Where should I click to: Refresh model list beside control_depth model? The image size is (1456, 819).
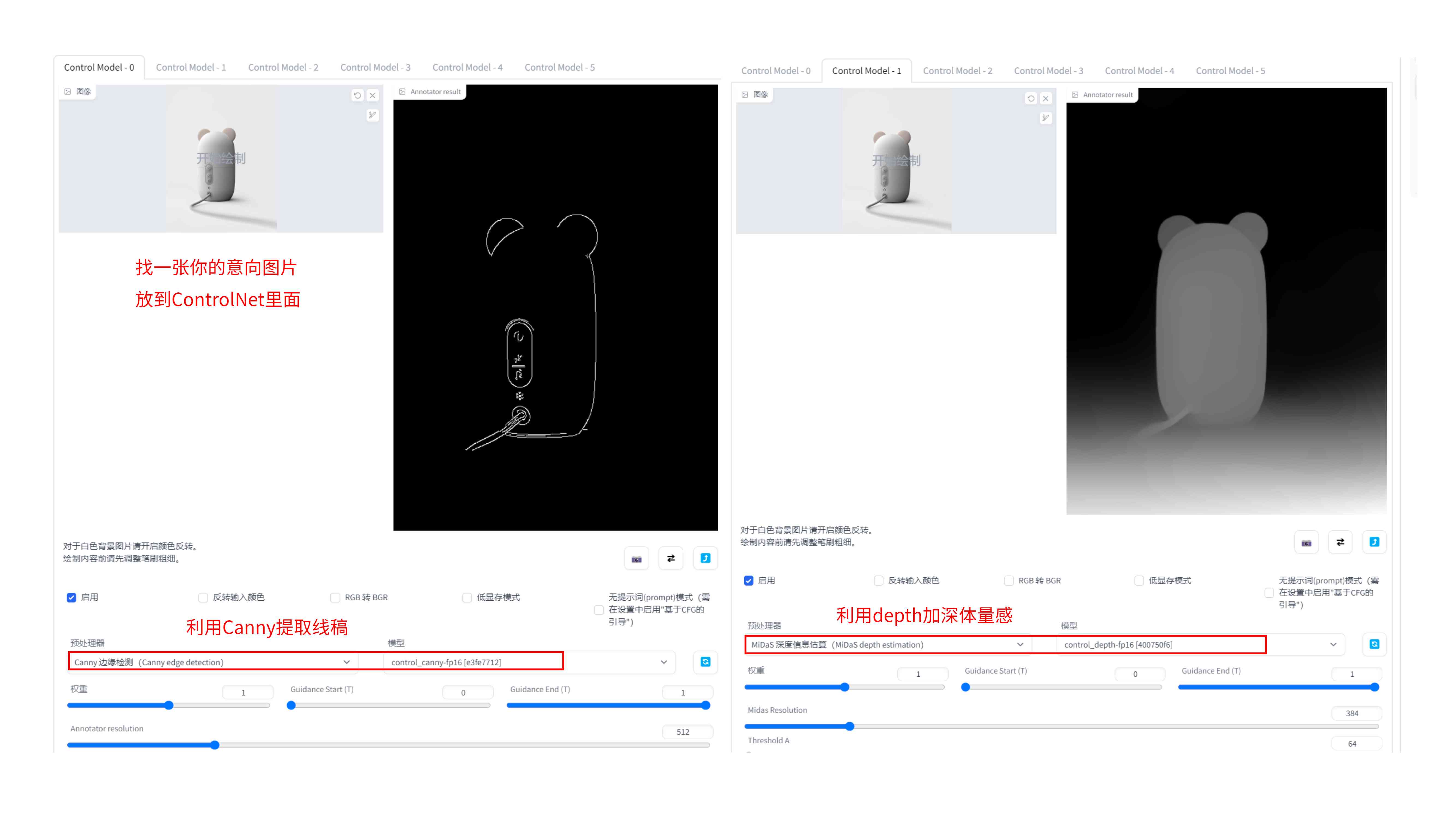(x=1375, y=644)
